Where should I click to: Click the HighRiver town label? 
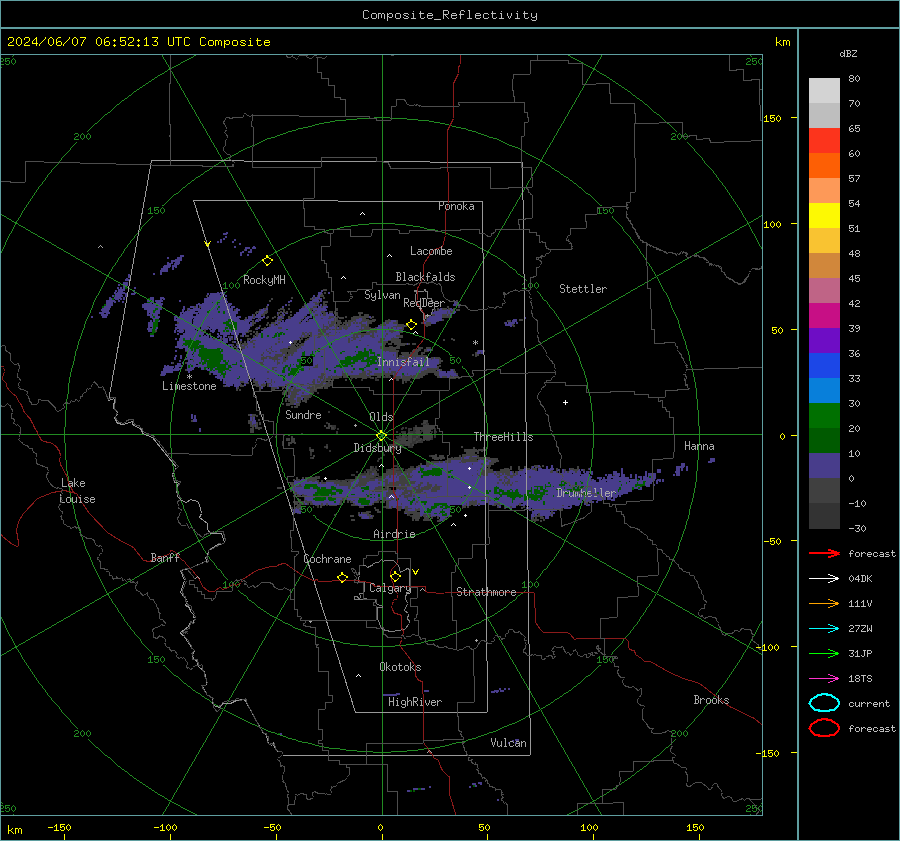[x=415, y=702]
